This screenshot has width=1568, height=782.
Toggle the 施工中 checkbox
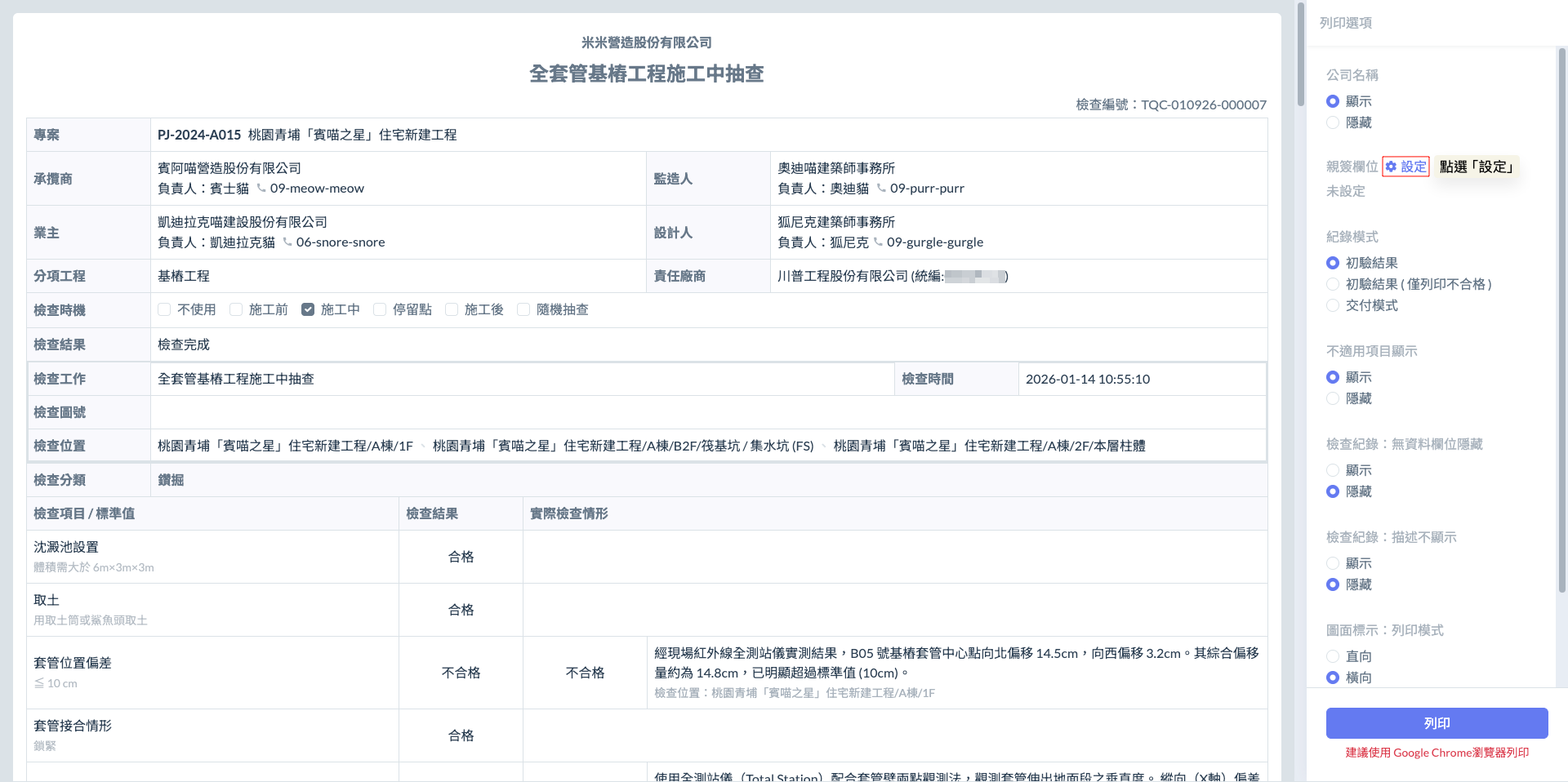(308, 309)
